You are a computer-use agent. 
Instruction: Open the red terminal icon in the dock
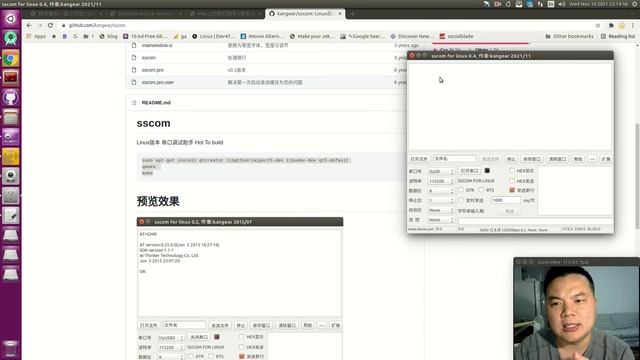(11, 78)
